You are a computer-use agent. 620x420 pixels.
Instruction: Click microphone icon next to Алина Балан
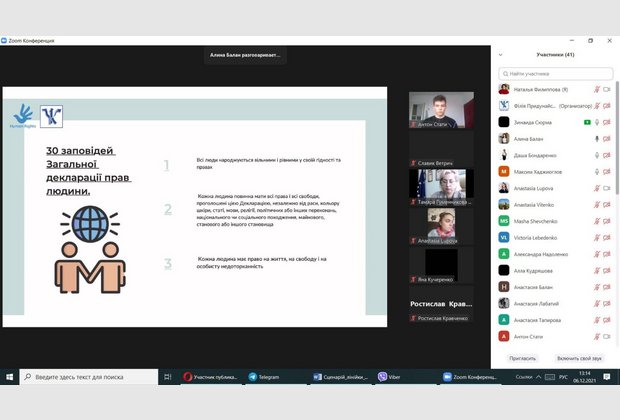click(596, 138)
